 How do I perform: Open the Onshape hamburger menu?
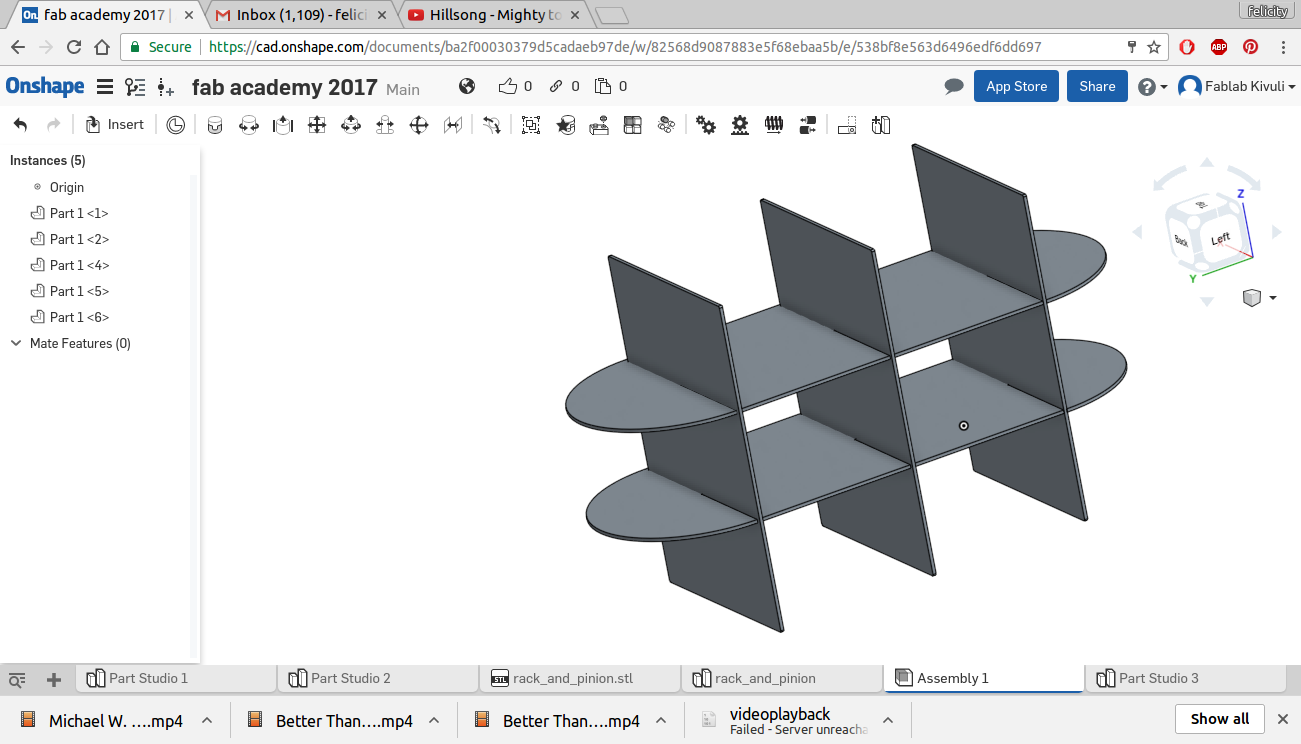pos(104,87)
